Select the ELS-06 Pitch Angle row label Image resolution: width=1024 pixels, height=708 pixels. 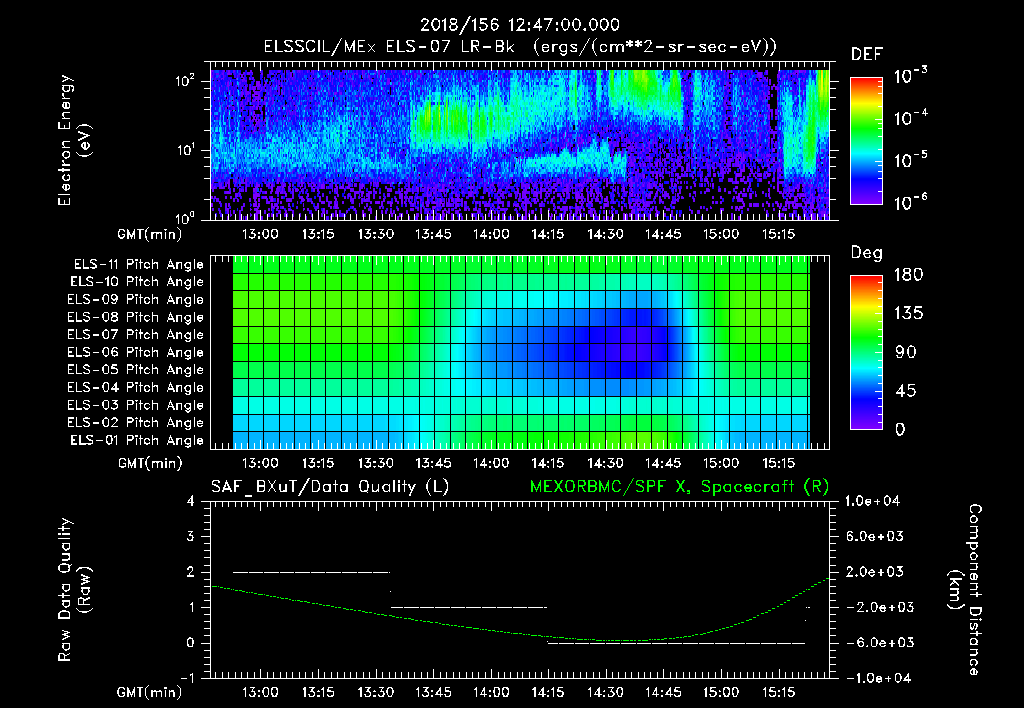(136, 353)
